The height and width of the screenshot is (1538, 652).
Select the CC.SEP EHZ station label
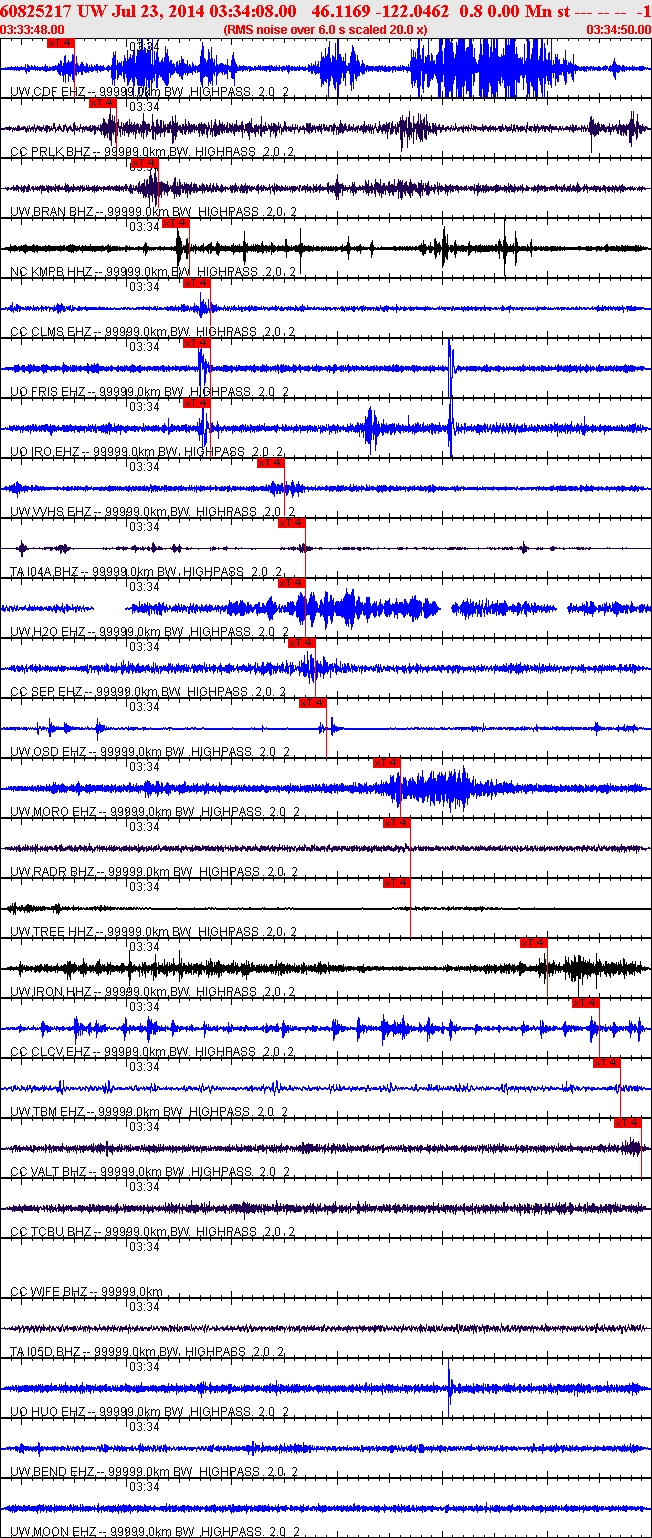46,691
